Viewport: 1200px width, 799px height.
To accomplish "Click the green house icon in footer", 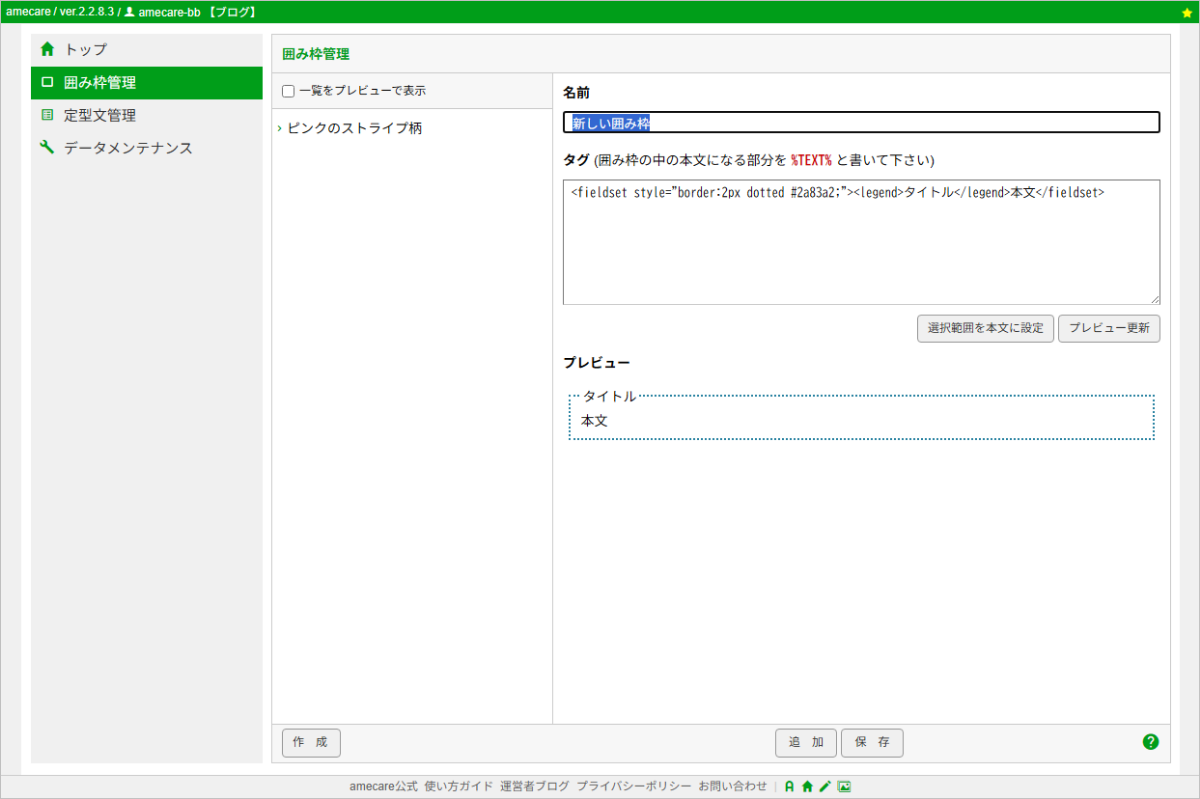I will [807, 787].
